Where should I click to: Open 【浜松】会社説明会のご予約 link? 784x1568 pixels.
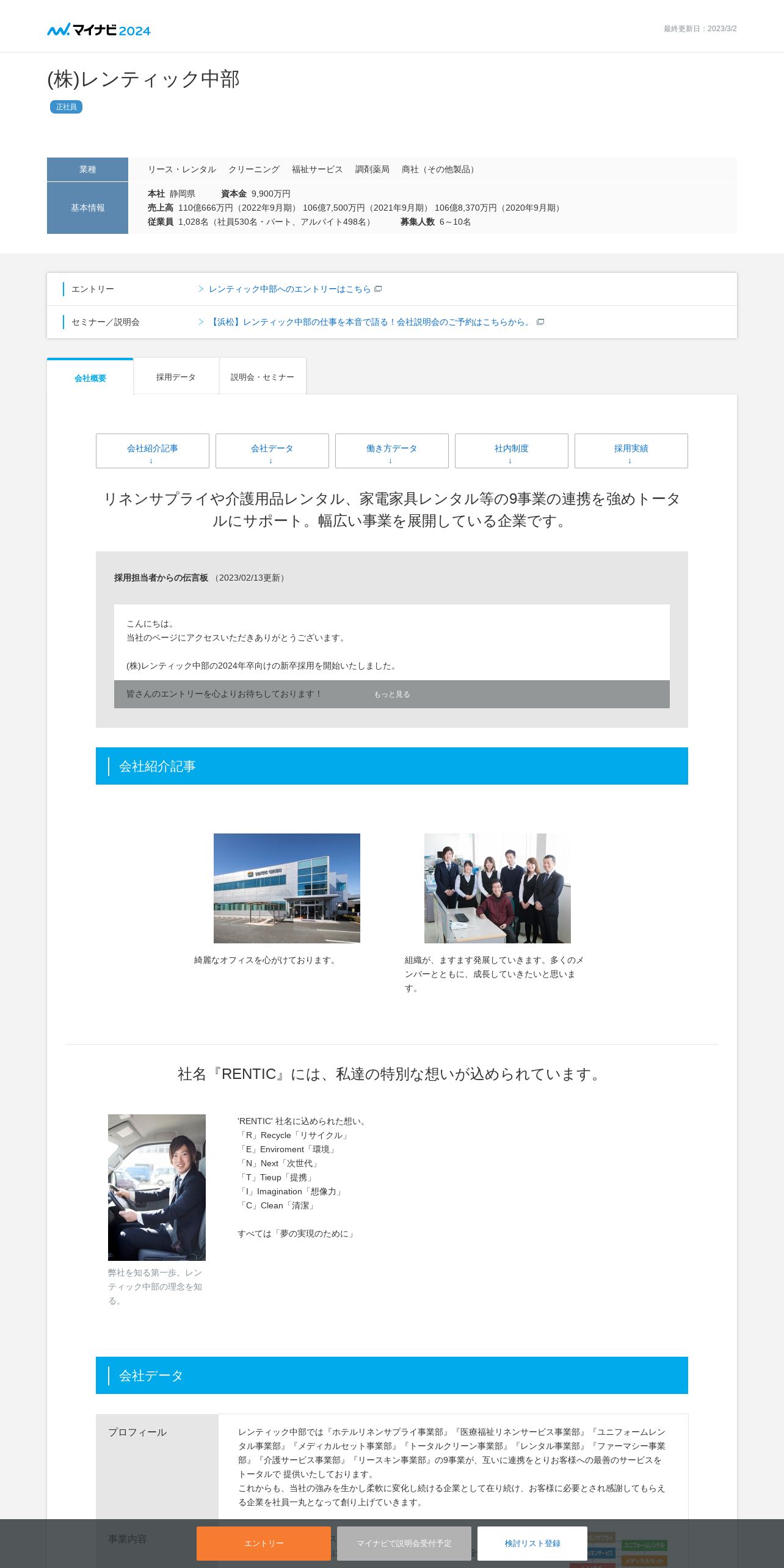(371, 322)
